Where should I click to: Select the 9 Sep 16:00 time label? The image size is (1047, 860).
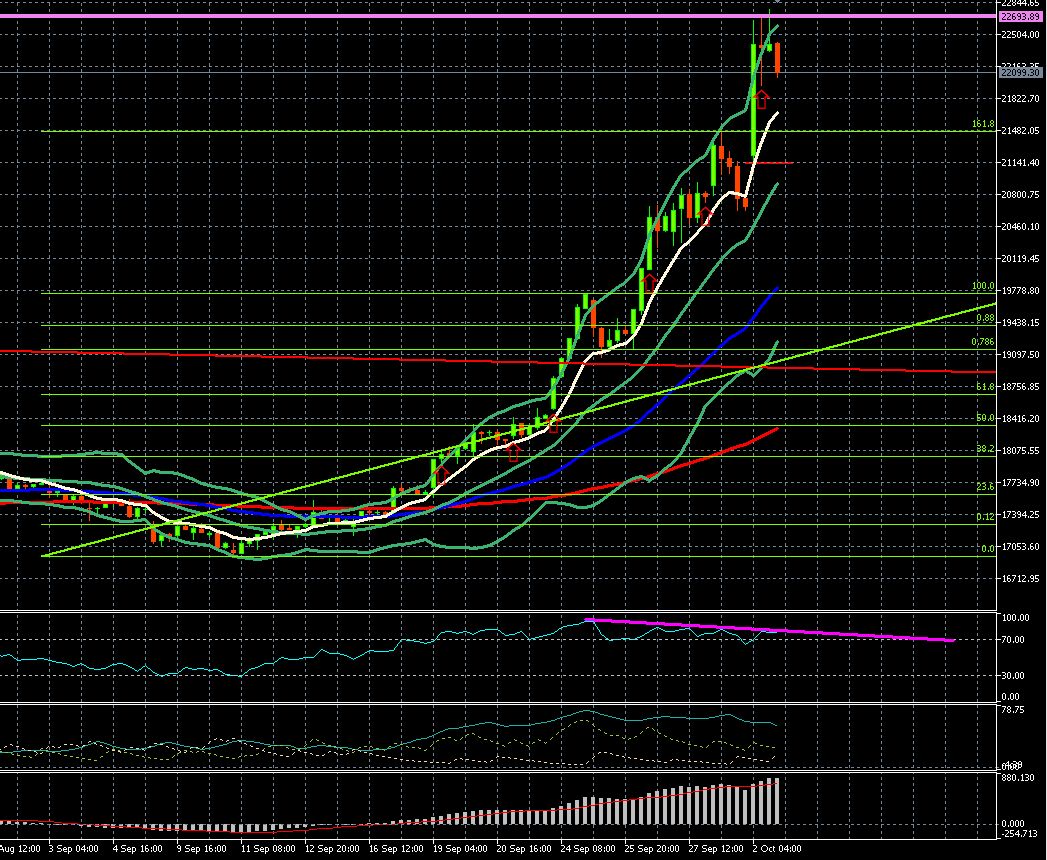click(202, 849)
